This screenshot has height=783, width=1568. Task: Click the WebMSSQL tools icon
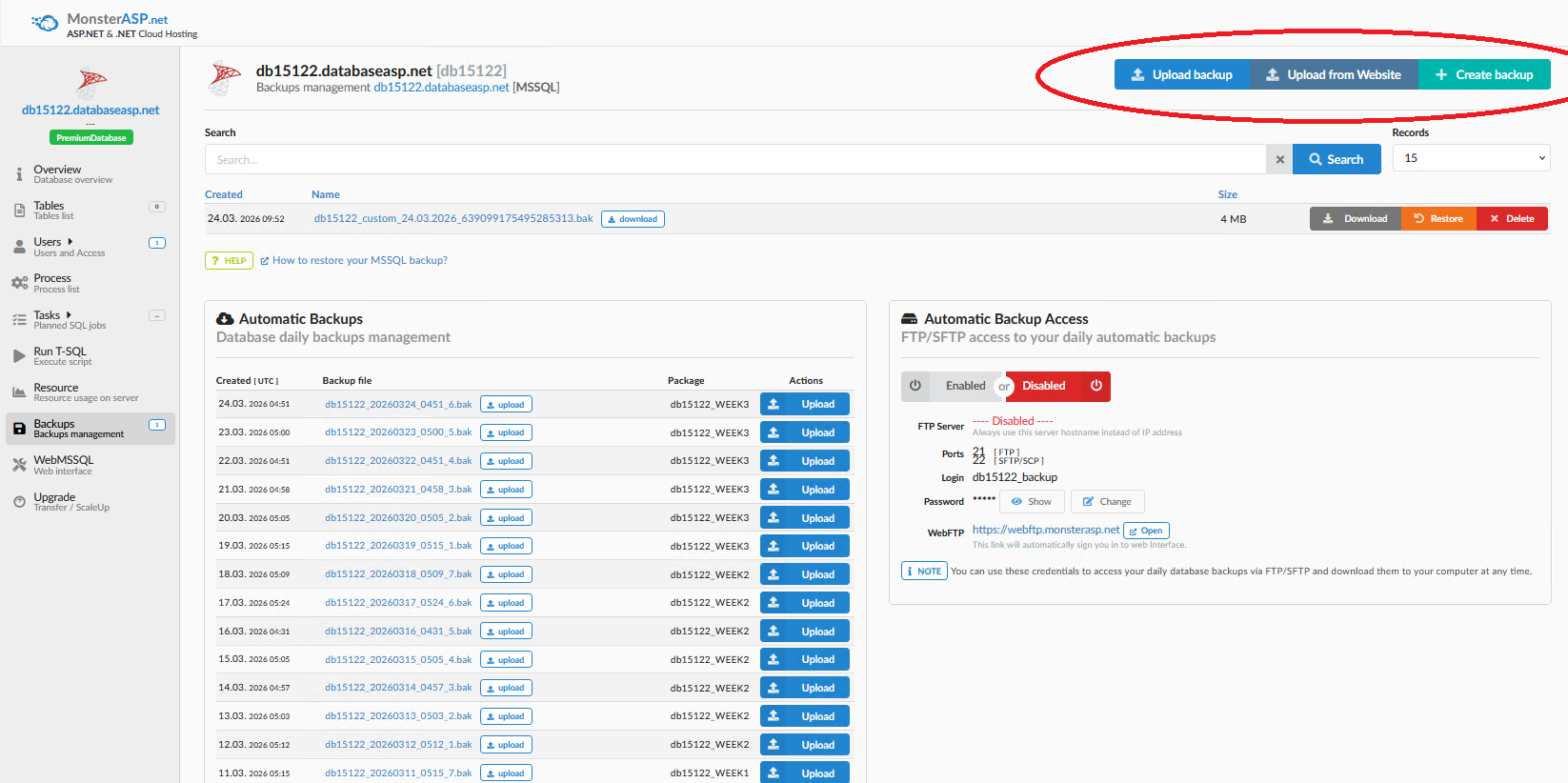pyautogui.click(x=19, y=465)
